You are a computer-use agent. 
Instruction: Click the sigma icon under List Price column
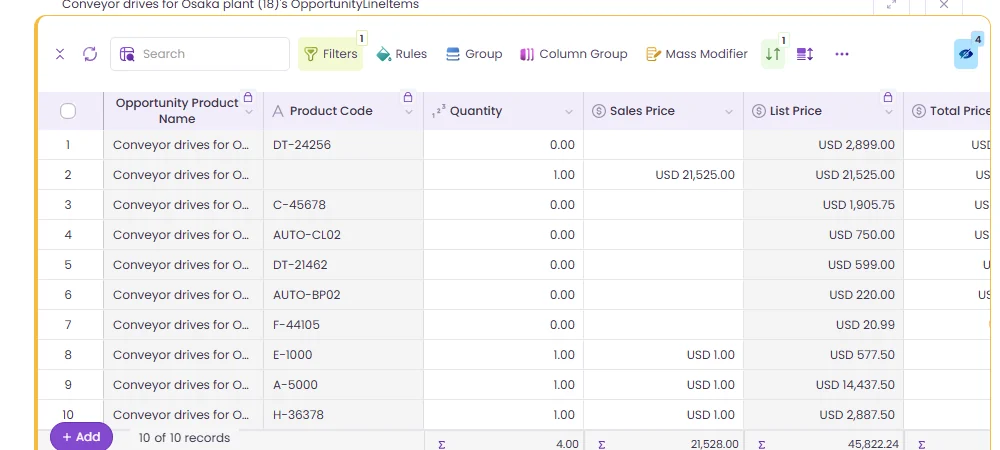(761, 444)
